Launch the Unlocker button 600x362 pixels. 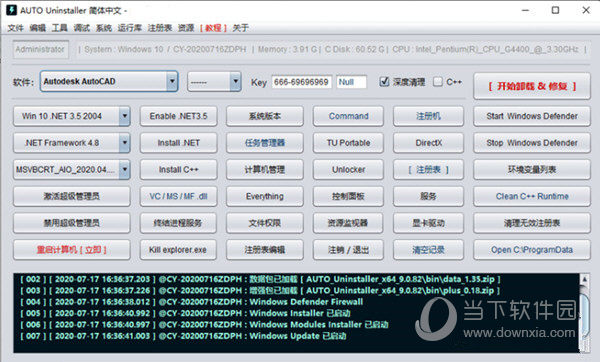(348, 170)
